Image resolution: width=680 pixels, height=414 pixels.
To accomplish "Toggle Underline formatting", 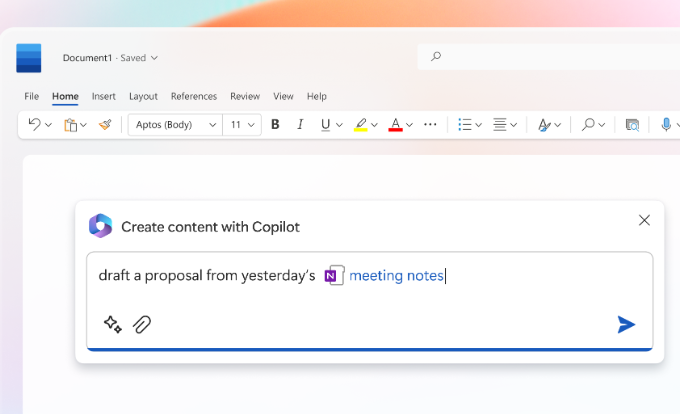I will 325,125.
